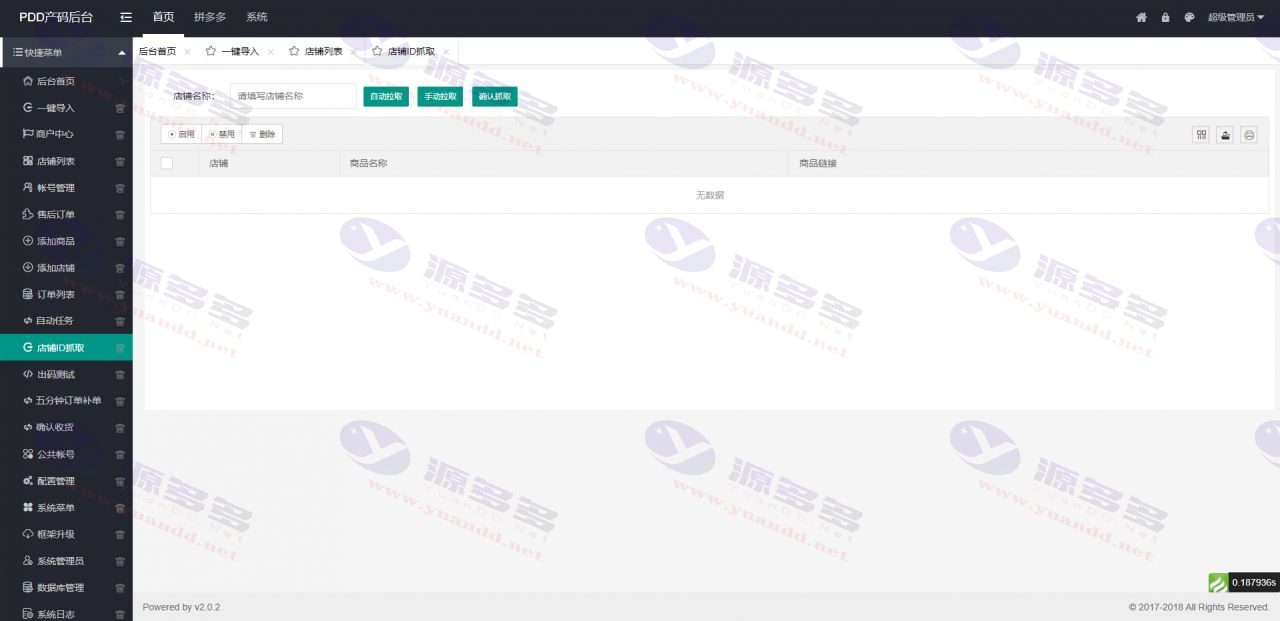Delete 公共帐号 shortcut via its trash icon
Image resolution: width=1280 pixels, height=621 pixels.
point(120,454)
